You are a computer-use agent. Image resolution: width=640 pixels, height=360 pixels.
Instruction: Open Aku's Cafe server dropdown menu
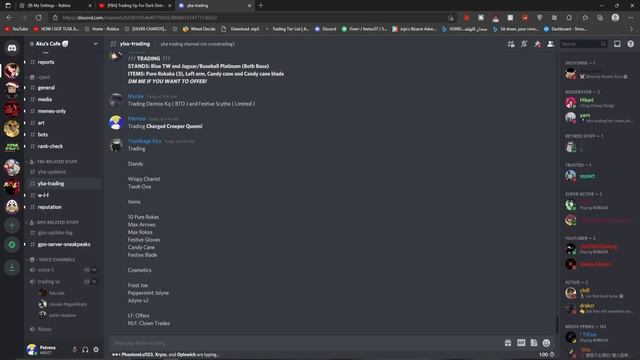(64, 44)
